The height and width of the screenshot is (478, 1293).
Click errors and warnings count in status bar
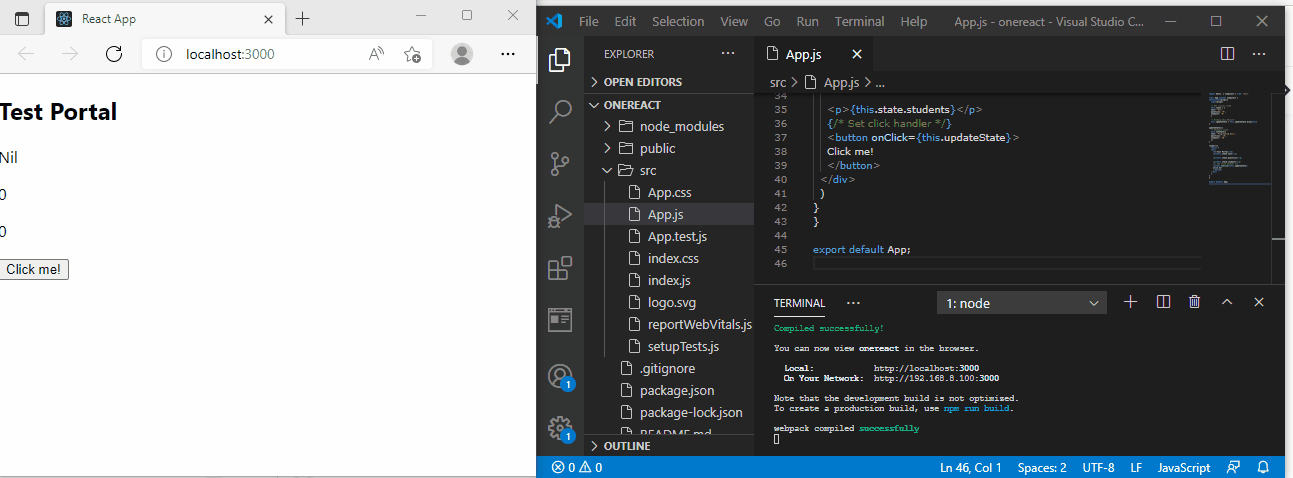[x=577, y=467]
